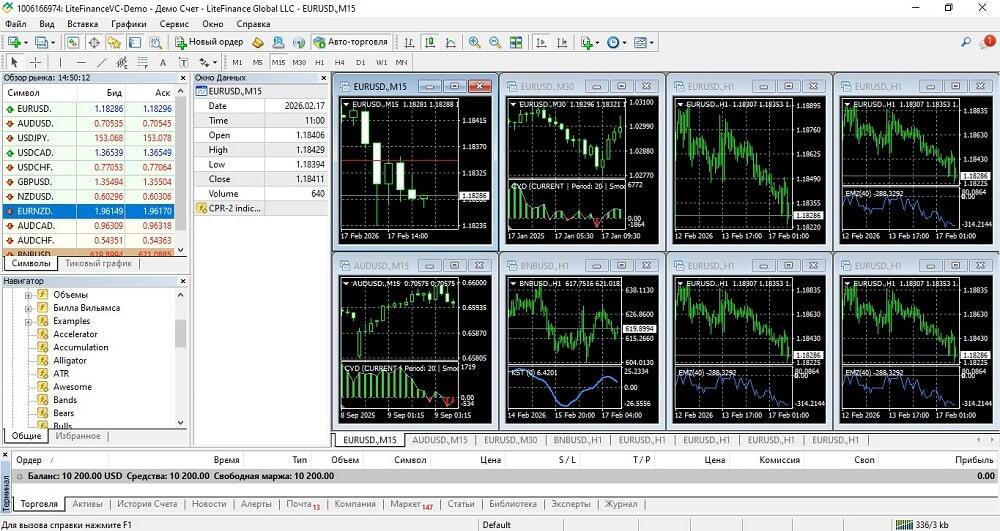Tile chart windows icon
This screenshot has width=1000, height=531.
tap(516, 42)
